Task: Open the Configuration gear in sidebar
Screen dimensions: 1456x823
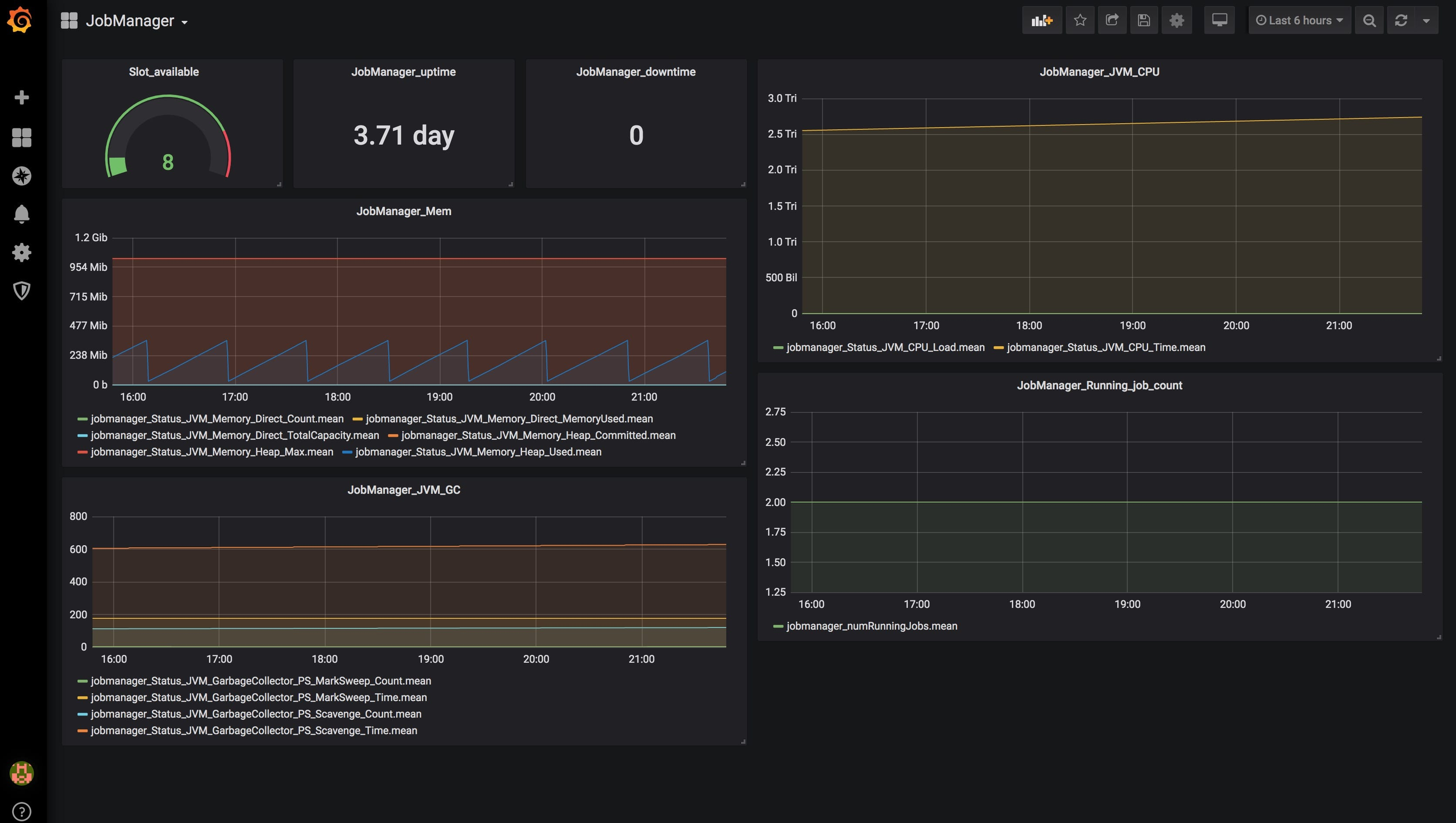Action: [22, 253]
